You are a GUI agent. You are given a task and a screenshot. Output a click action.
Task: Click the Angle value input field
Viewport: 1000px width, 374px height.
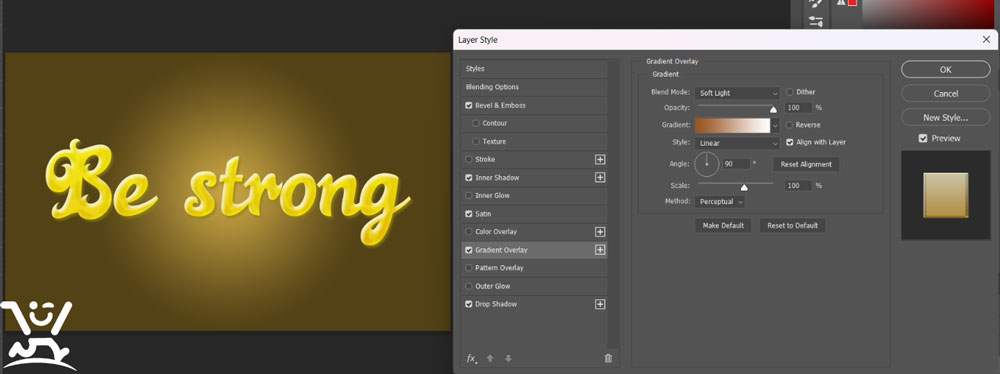pos(736,164)
